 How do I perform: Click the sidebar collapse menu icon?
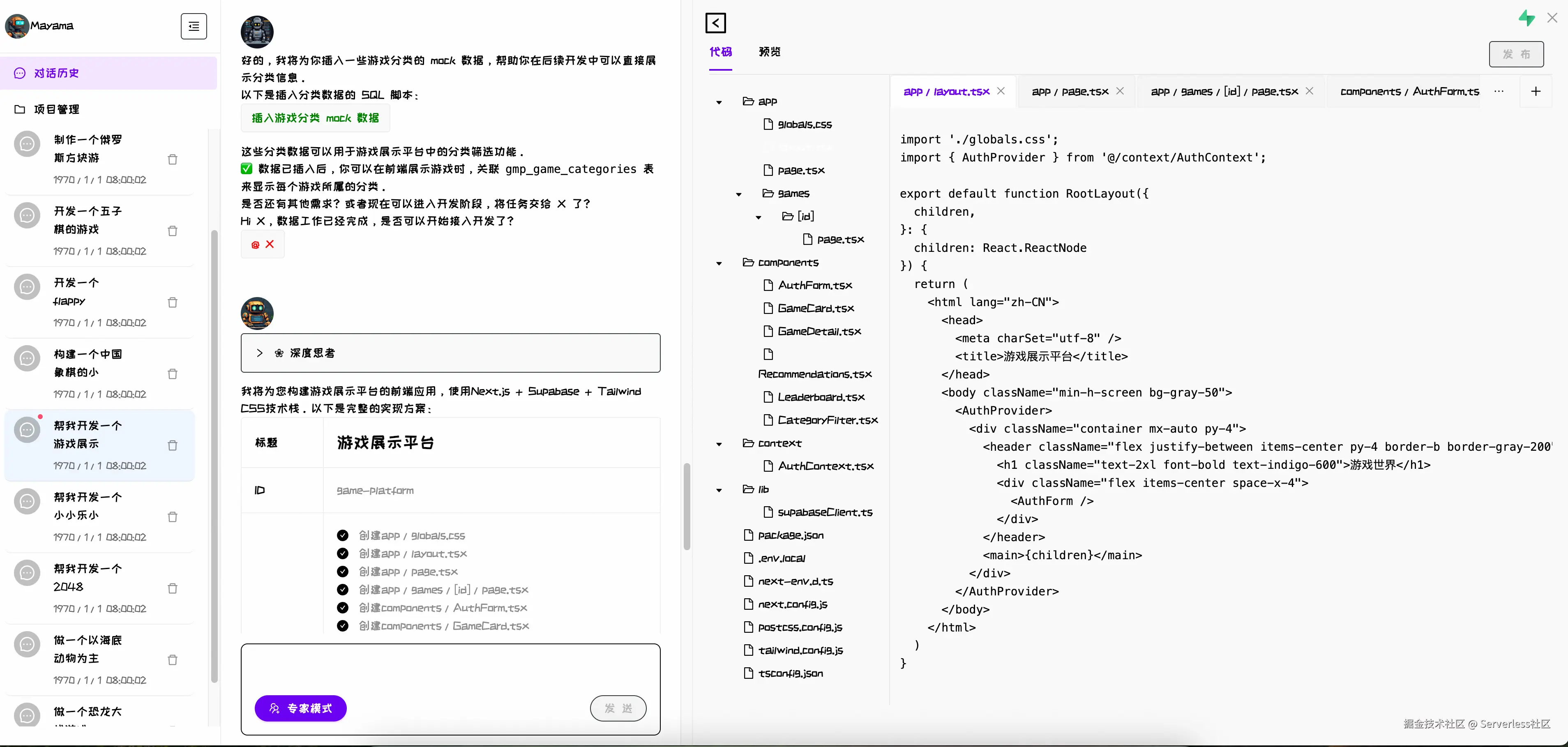click(x=194, y=26)
